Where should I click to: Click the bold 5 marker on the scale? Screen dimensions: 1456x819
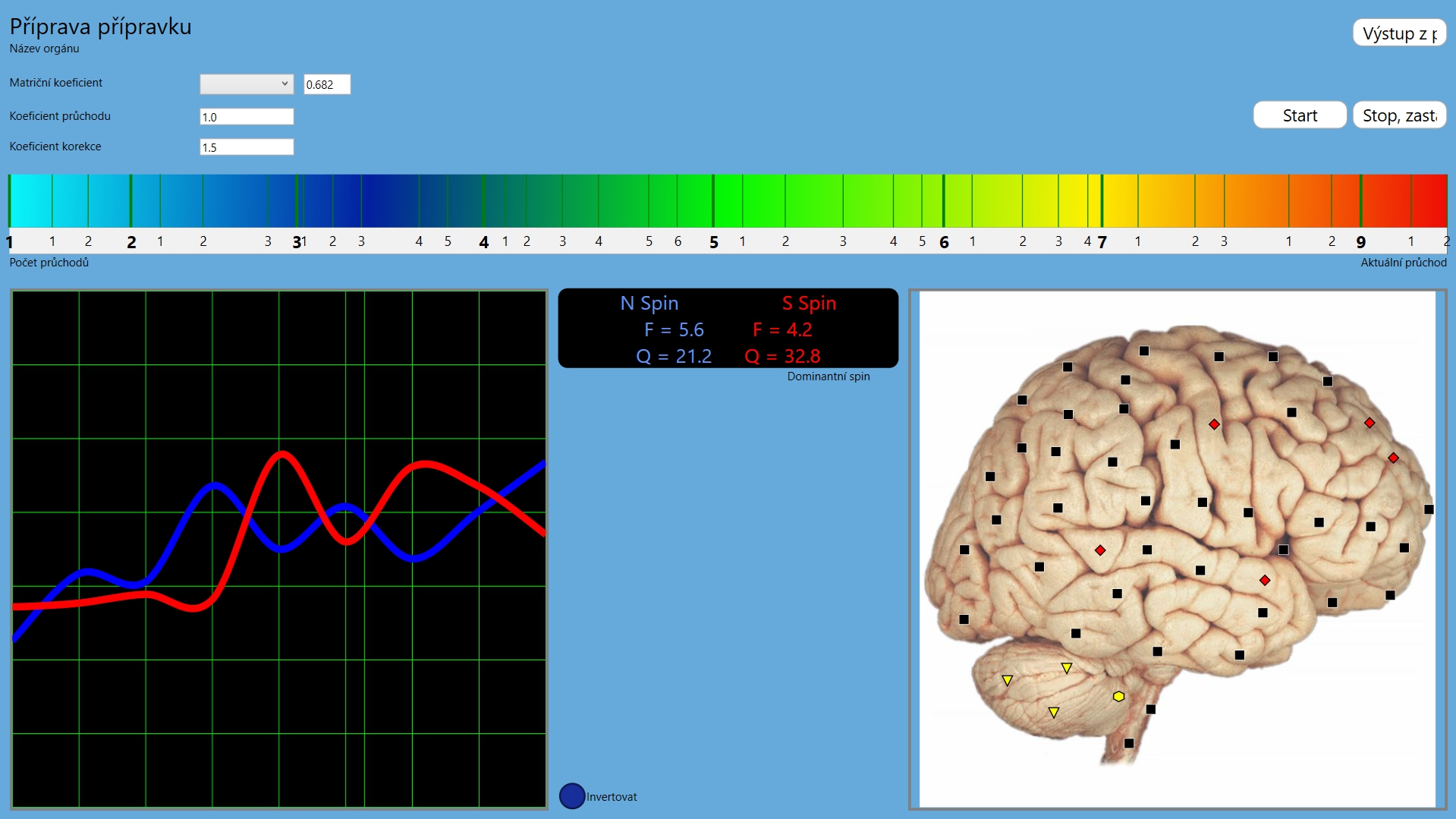pos(713,242)
